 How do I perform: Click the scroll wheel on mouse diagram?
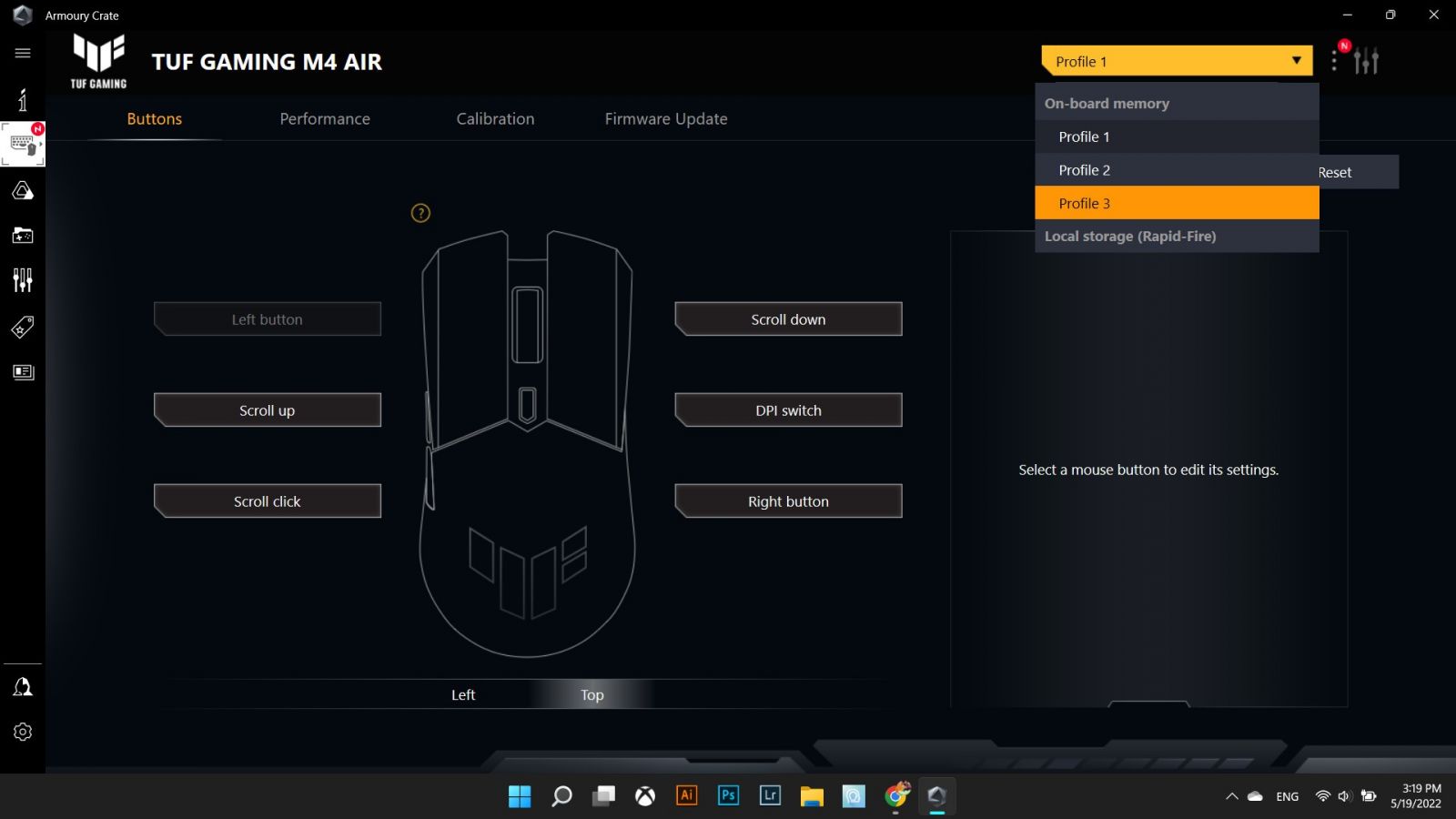coord(527,325)
